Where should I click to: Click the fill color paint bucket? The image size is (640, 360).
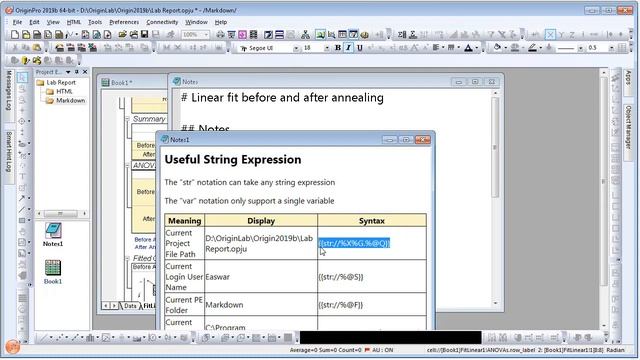[x=497, y=48]
